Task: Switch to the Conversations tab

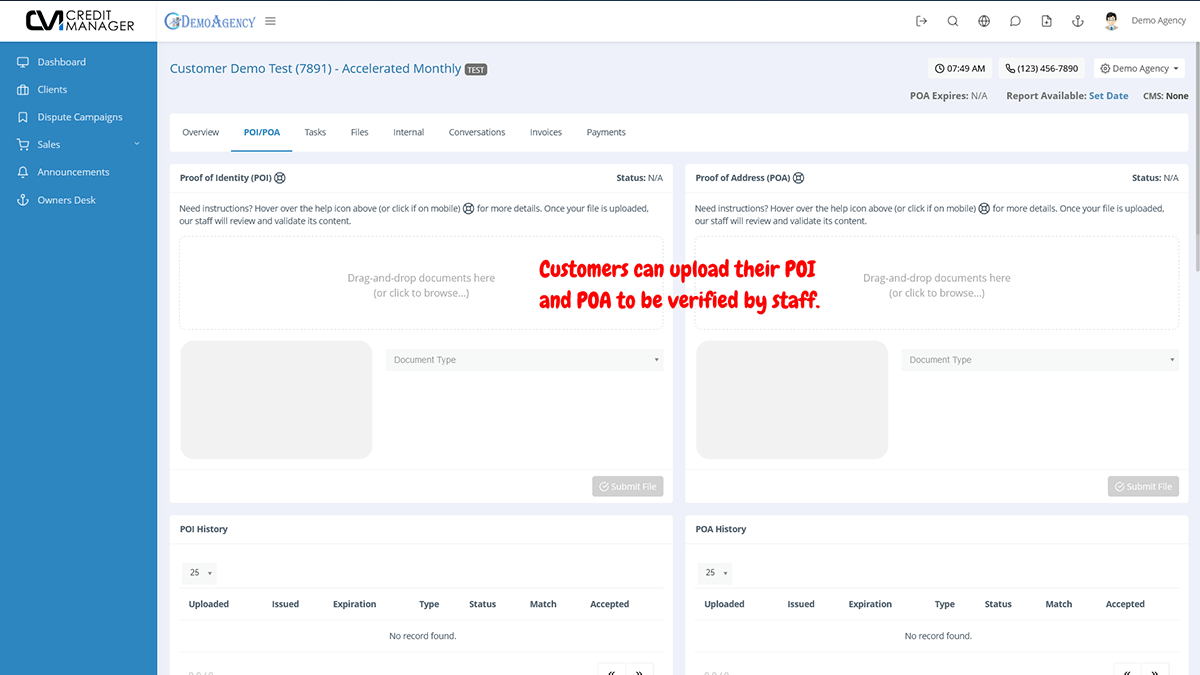Action: click(476, 132)
